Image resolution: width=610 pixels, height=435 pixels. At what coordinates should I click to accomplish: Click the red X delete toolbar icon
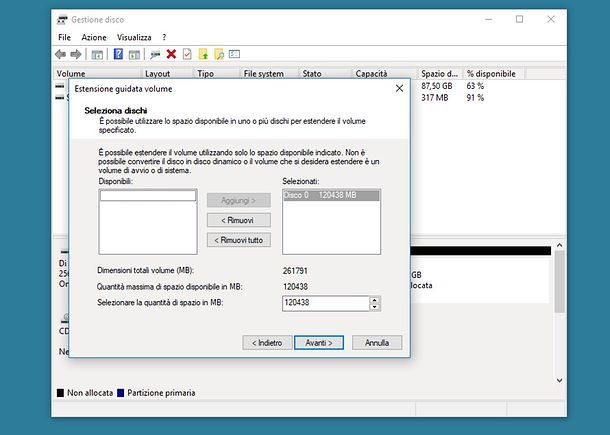(x=171, y=54)
